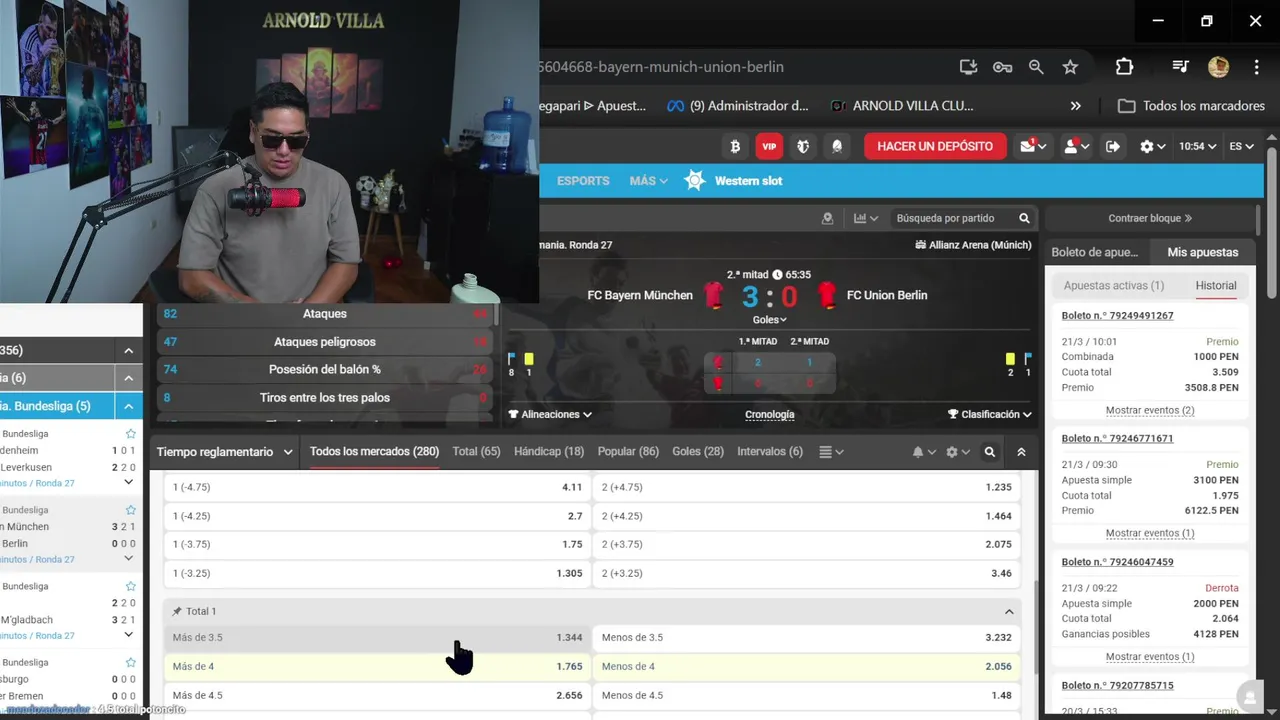Switch to Todos los mercados (280) tab
1280x720 pixels.
coord(374,452)
